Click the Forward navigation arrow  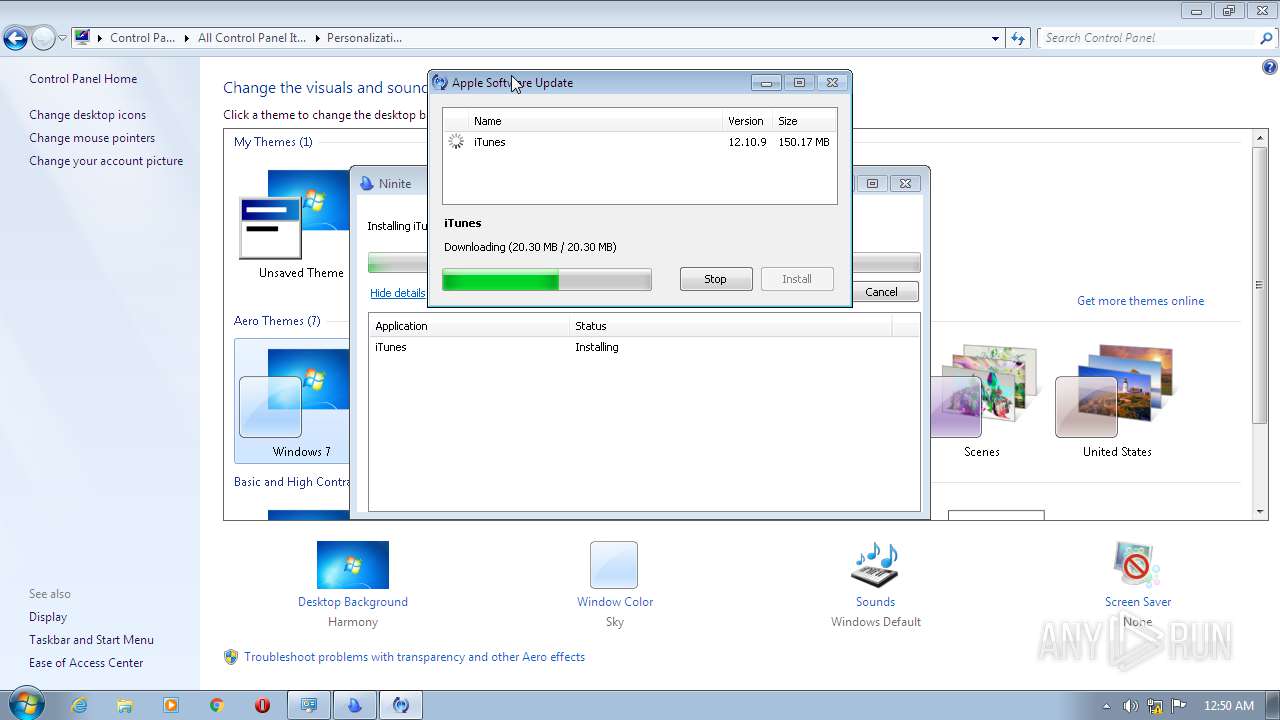[x=43, y=39]
